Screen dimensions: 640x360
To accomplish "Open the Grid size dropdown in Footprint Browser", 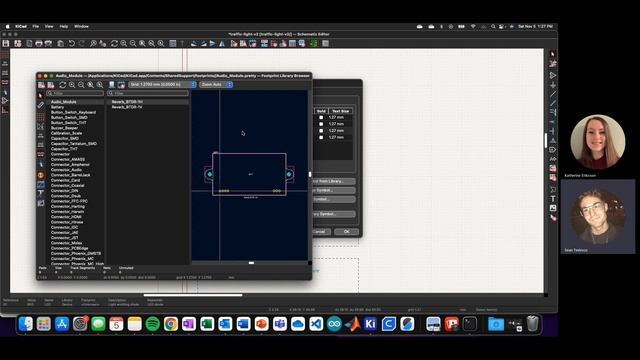I will pos(162,84).
